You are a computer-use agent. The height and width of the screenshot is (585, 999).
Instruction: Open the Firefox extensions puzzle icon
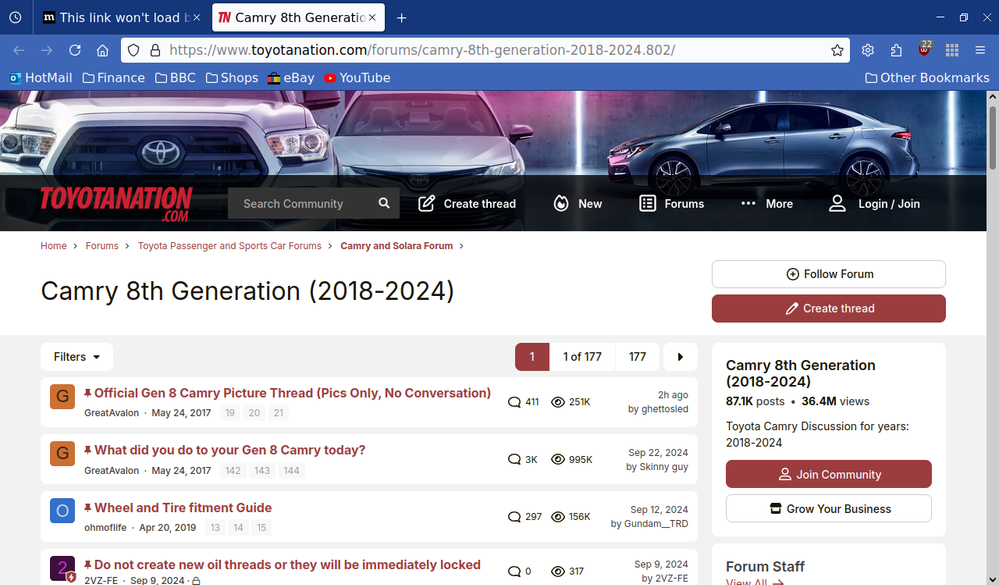pos(896,50)
